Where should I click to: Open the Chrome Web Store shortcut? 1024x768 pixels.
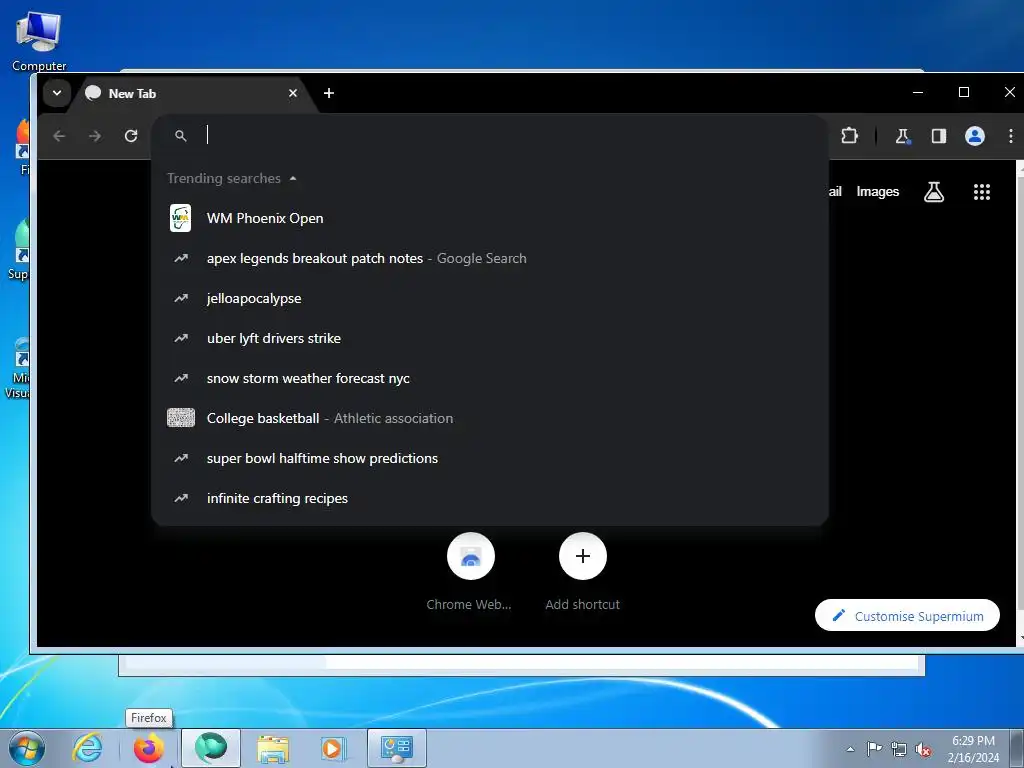[x=470, y=556]
